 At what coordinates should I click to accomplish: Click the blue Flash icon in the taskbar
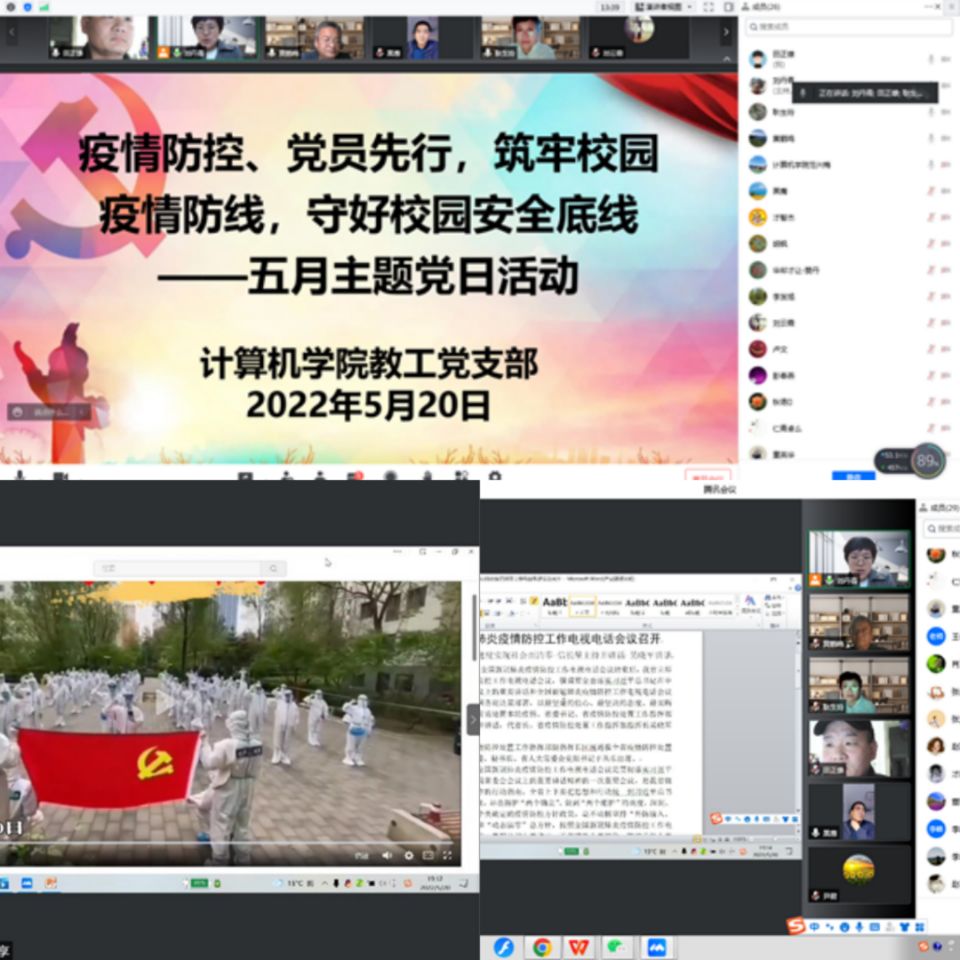tap(503, 946)
